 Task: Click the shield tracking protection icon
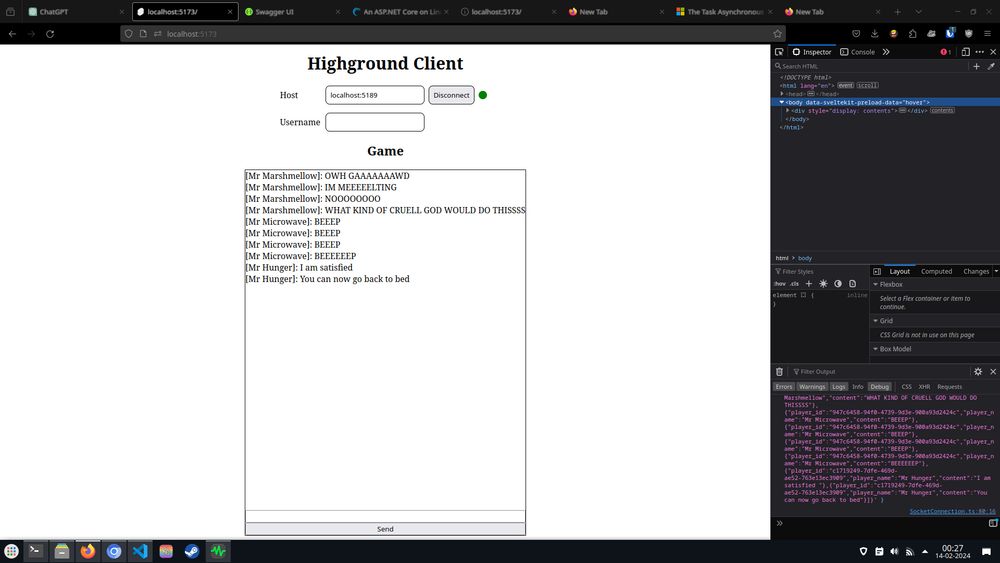click(129, 34)
